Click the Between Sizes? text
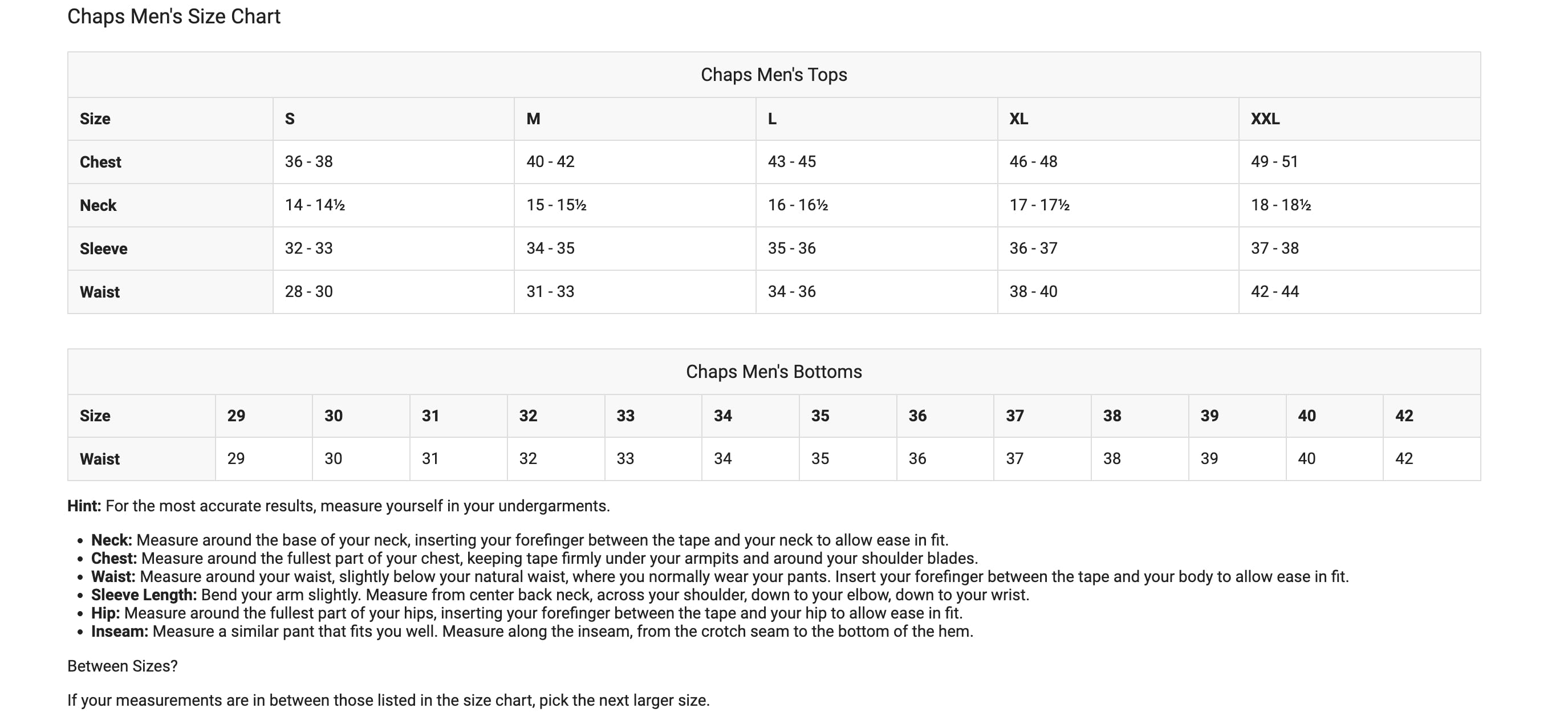This screenshot has width=1568, height=716. 123,666
